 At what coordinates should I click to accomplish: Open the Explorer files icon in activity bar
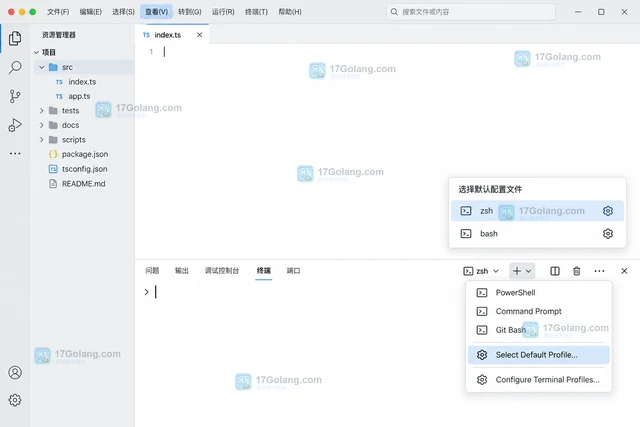(x=15, y=38)
